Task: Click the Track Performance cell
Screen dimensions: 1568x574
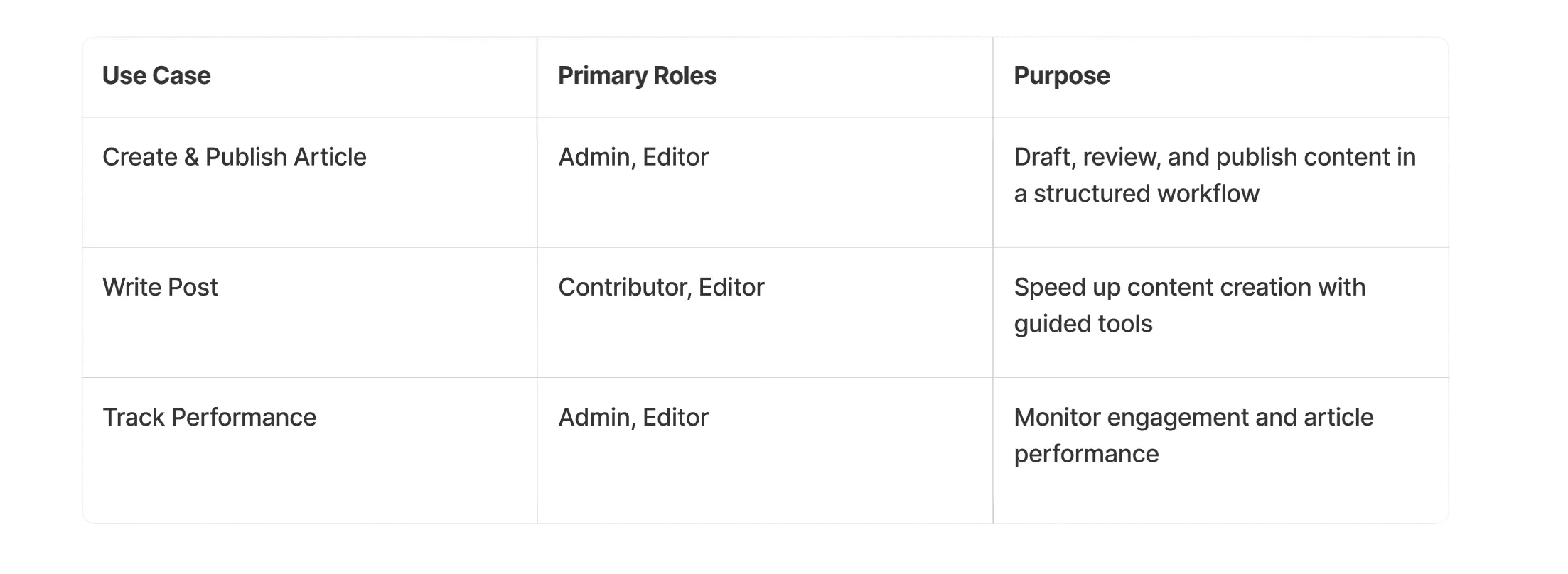Action: (209, 417)
